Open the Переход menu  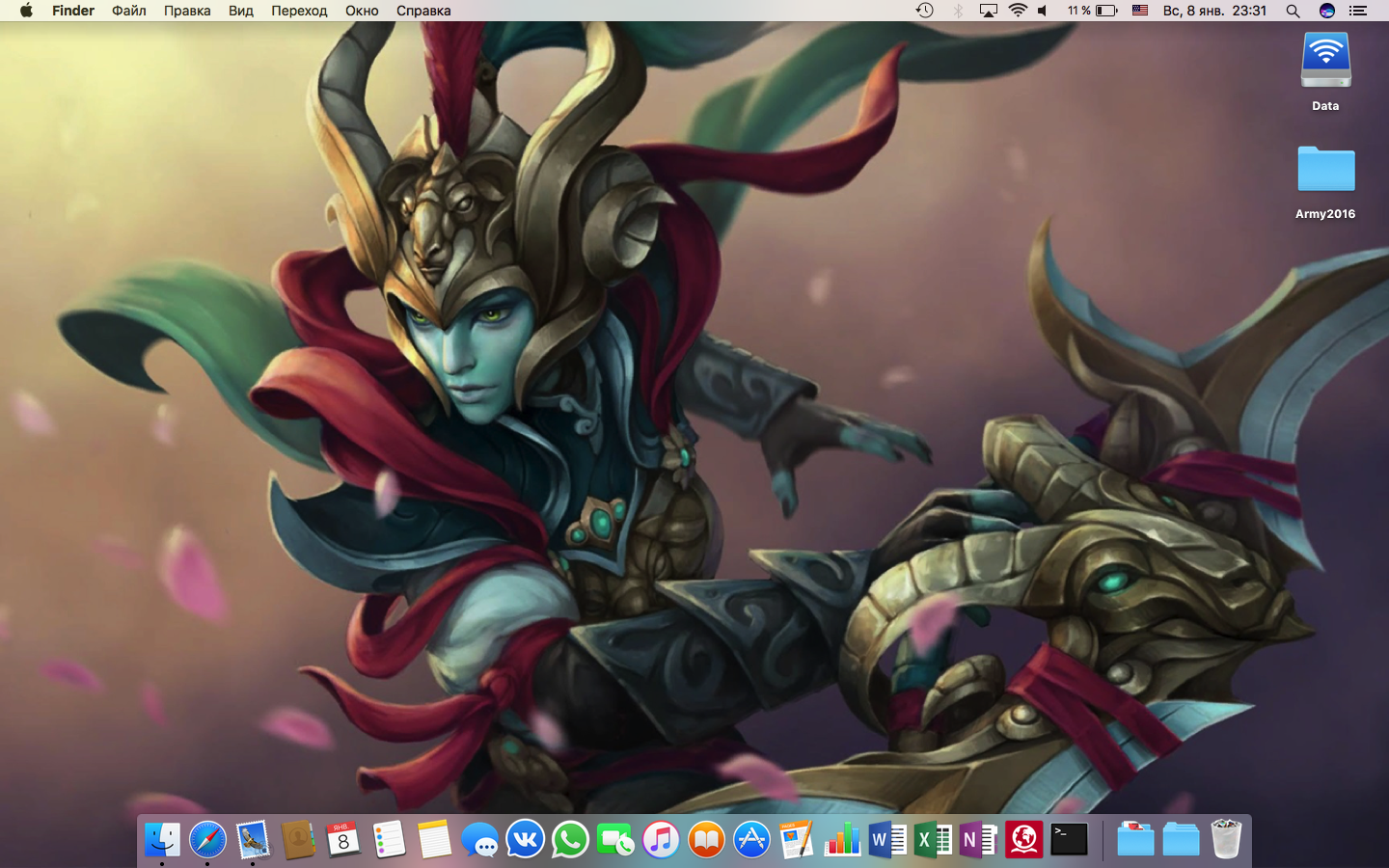[299, 11]
